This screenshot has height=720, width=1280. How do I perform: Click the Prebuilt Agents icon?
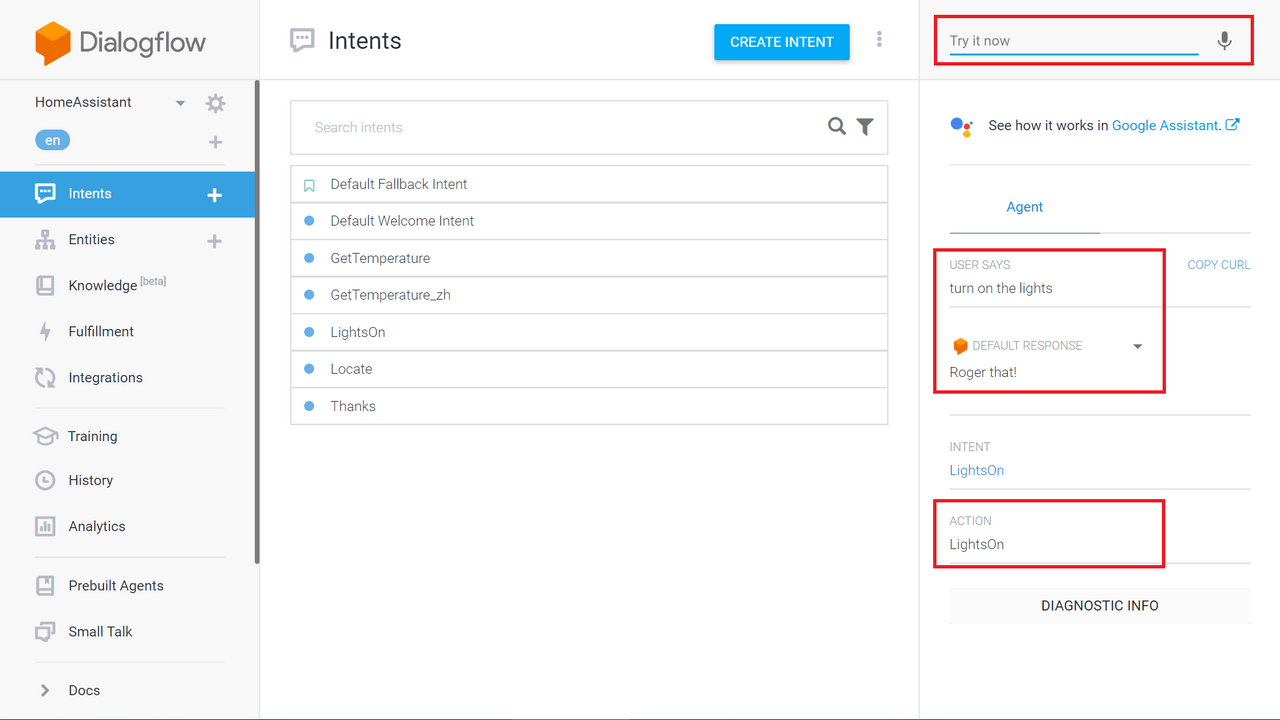[x=45, y=586]
